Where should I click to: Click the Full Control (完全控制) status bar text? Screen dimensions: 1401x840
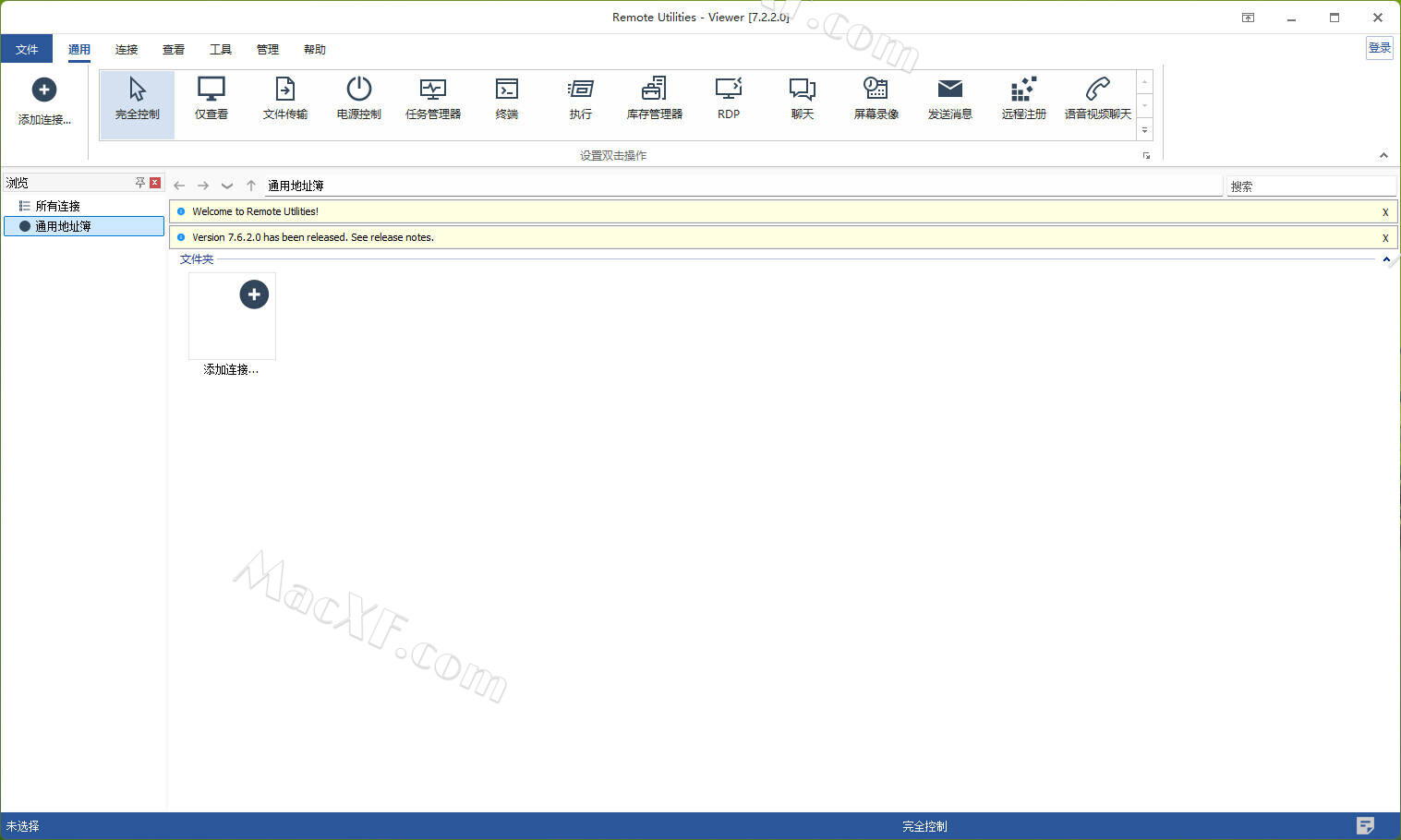[x=924, y=826]
